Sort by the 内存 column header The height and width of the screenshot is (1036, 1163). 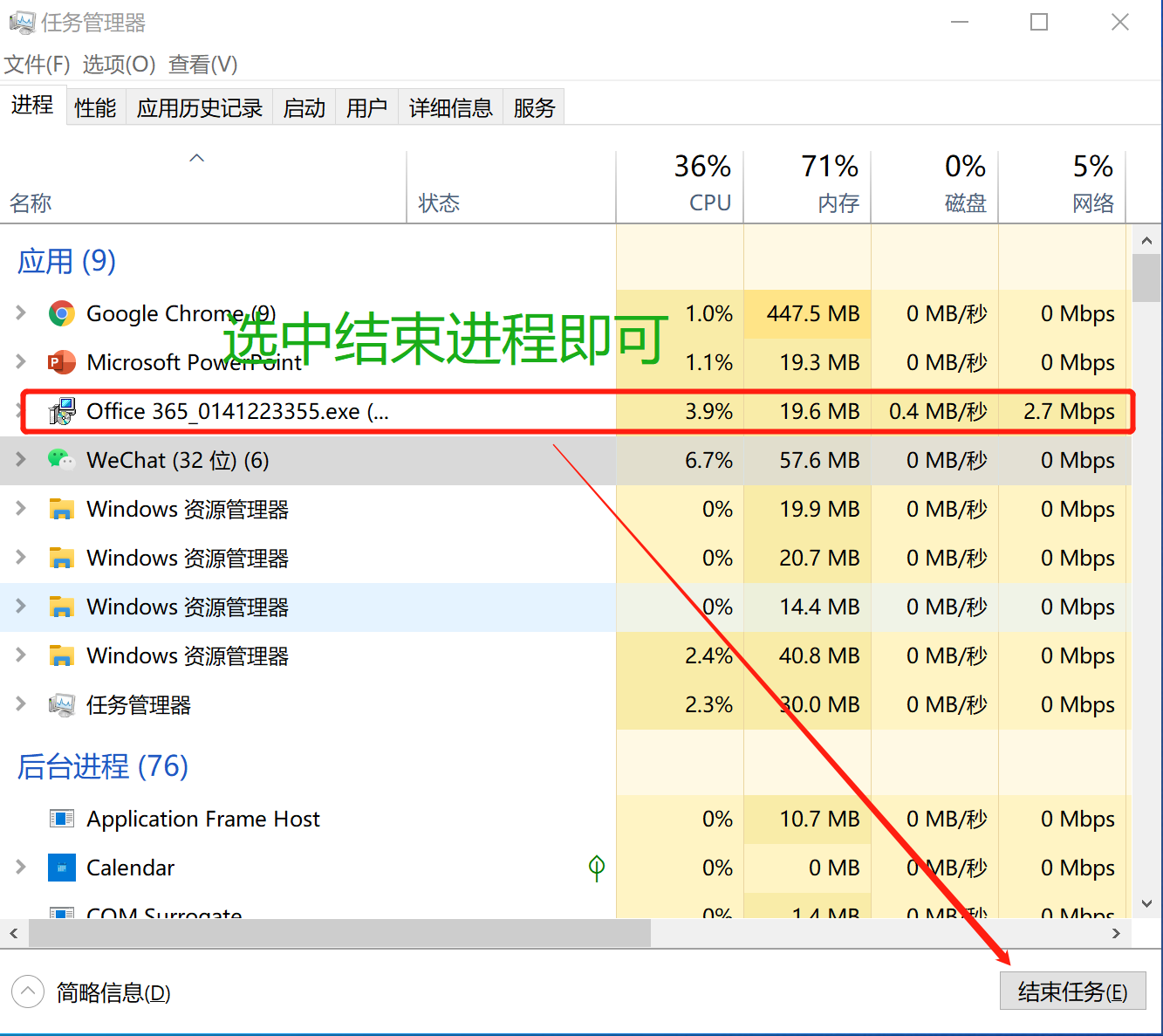807,187
